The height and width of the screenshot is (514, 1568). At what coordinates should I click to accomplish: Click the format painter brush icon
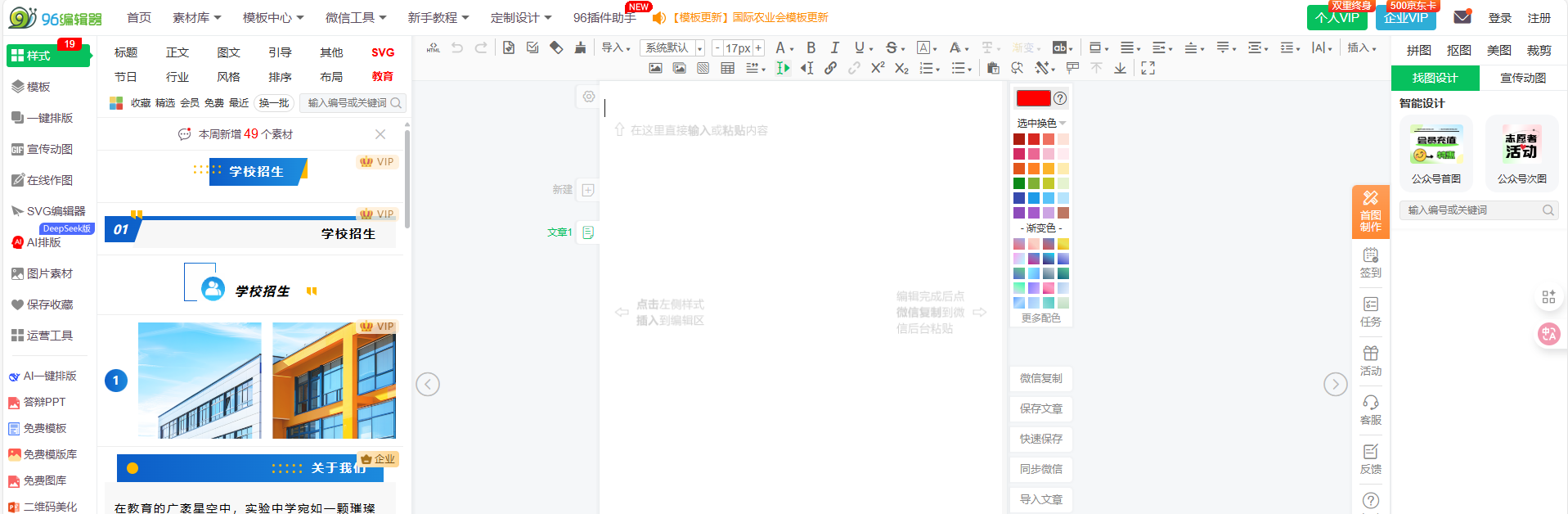point(580,47)
